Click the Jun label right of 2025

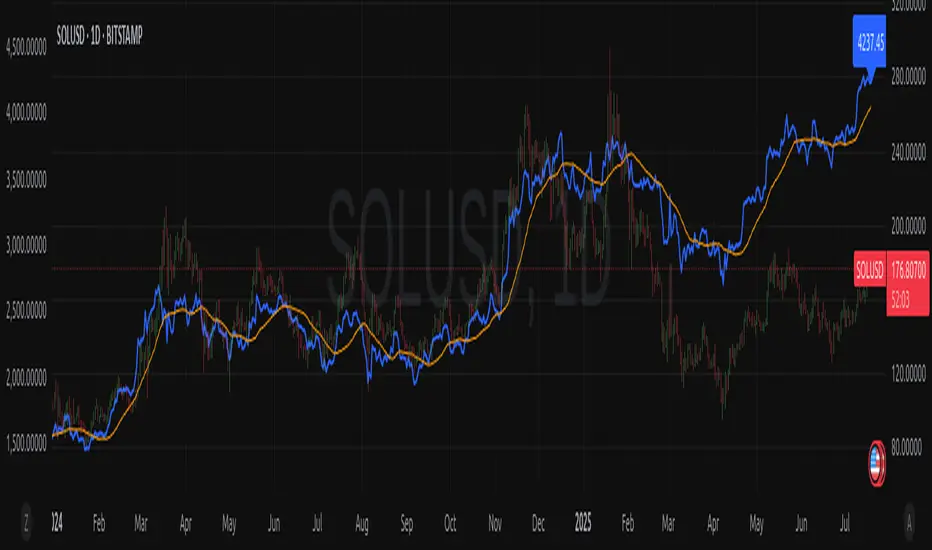pos(801,523)
